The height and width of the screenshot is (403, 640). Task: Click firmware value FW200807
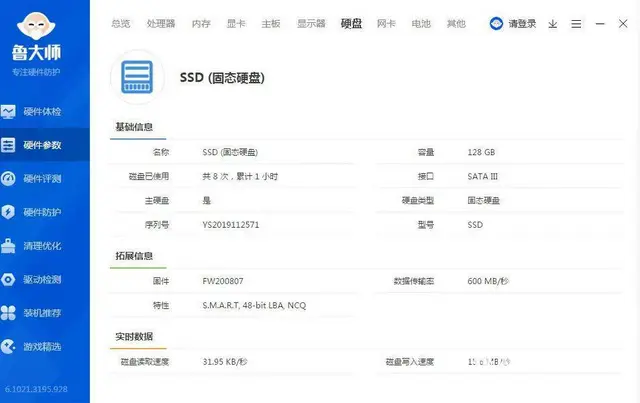pos(223,281)
